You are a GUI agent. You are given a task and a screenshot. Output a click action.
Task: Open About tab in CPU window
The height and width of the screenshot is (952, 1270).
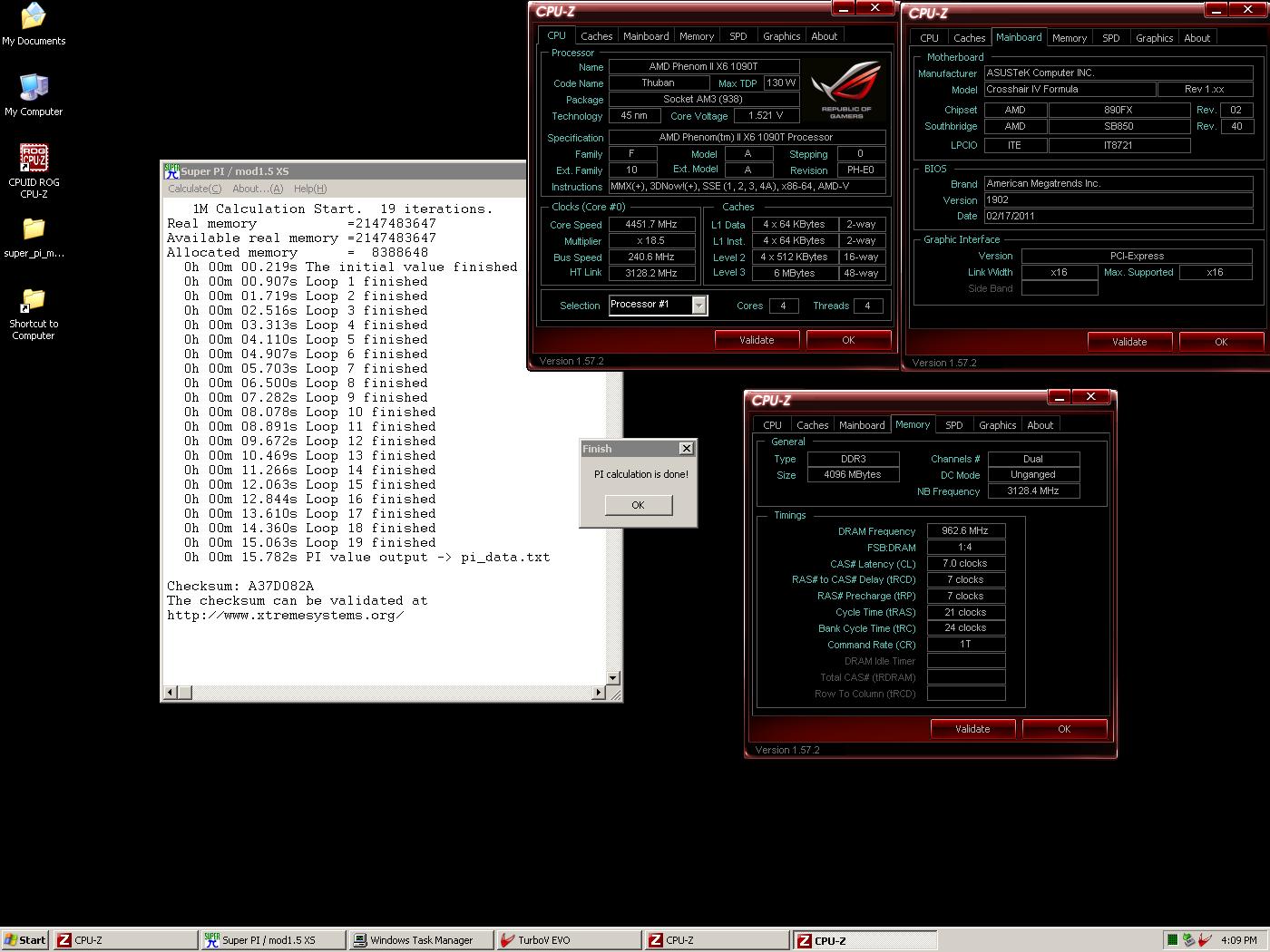pos(825,36)
